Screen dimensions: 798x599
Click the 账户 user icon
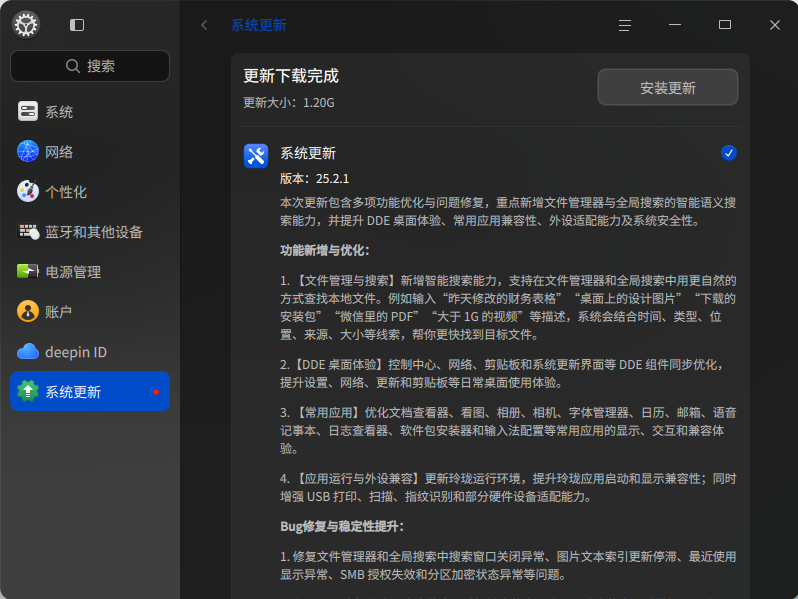[28, 311]
